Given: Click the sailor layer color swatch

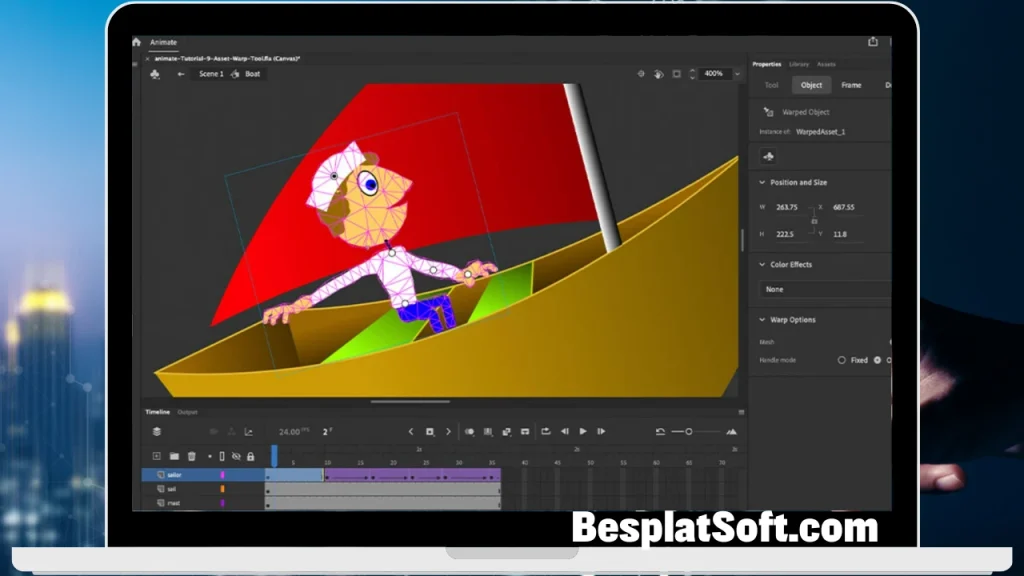Looking at the screenshot, I should coord(222,475).
